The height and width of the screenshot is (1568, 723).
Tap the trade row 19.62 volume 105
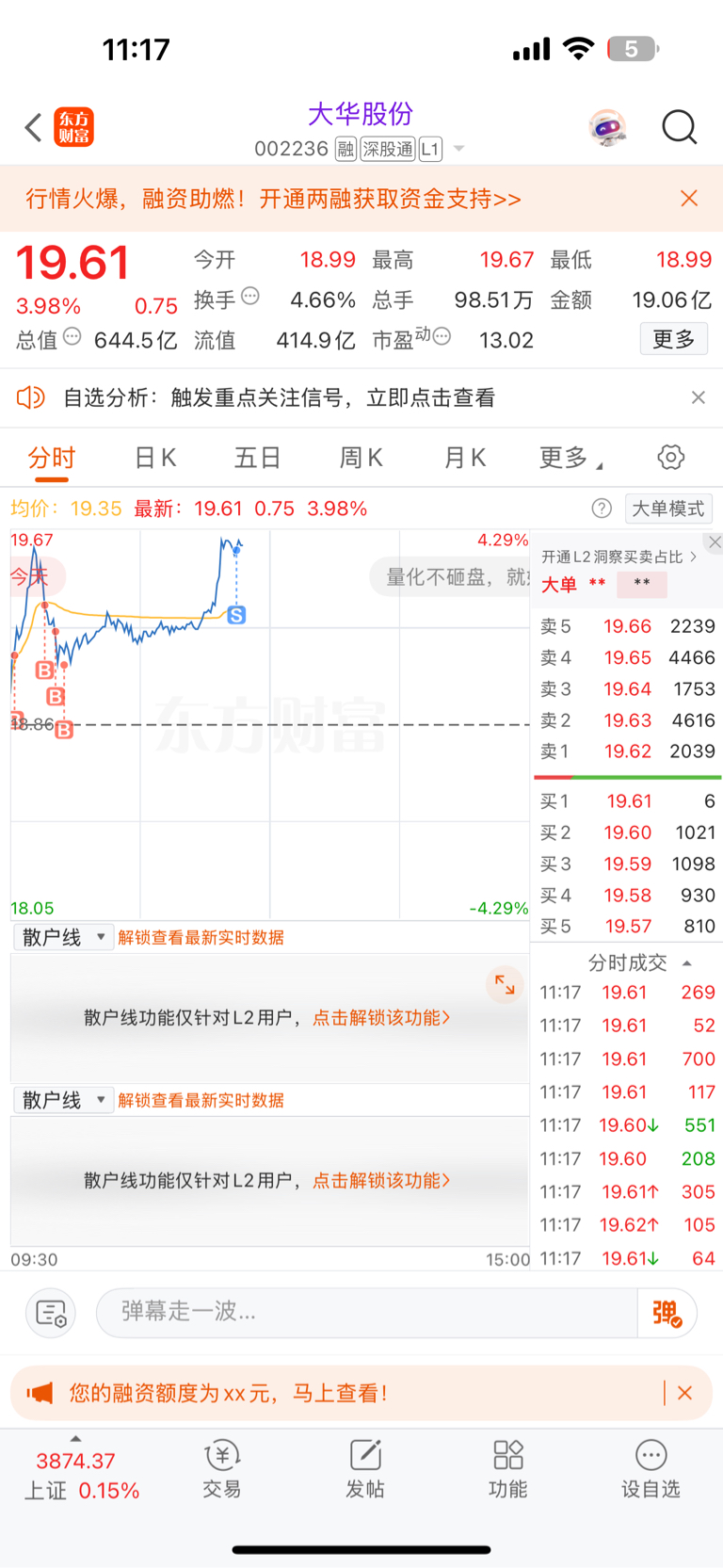click(x=628, y=1225)
